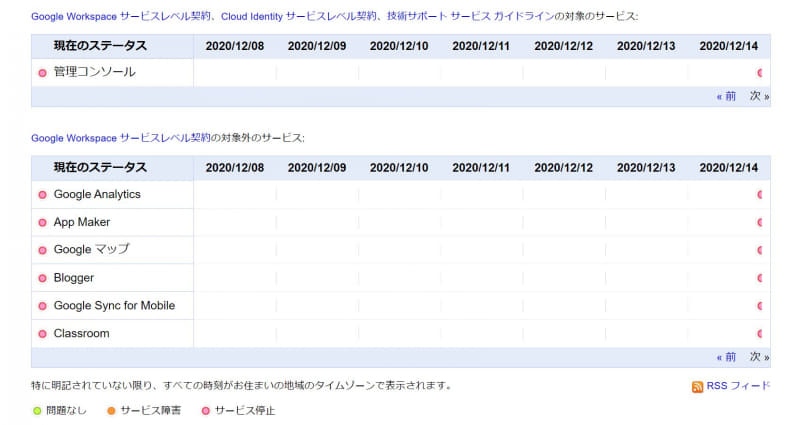Viewport: 800px width, 425px height.
Task: Click 2020/12/12 header in second table
Action: 564,167
